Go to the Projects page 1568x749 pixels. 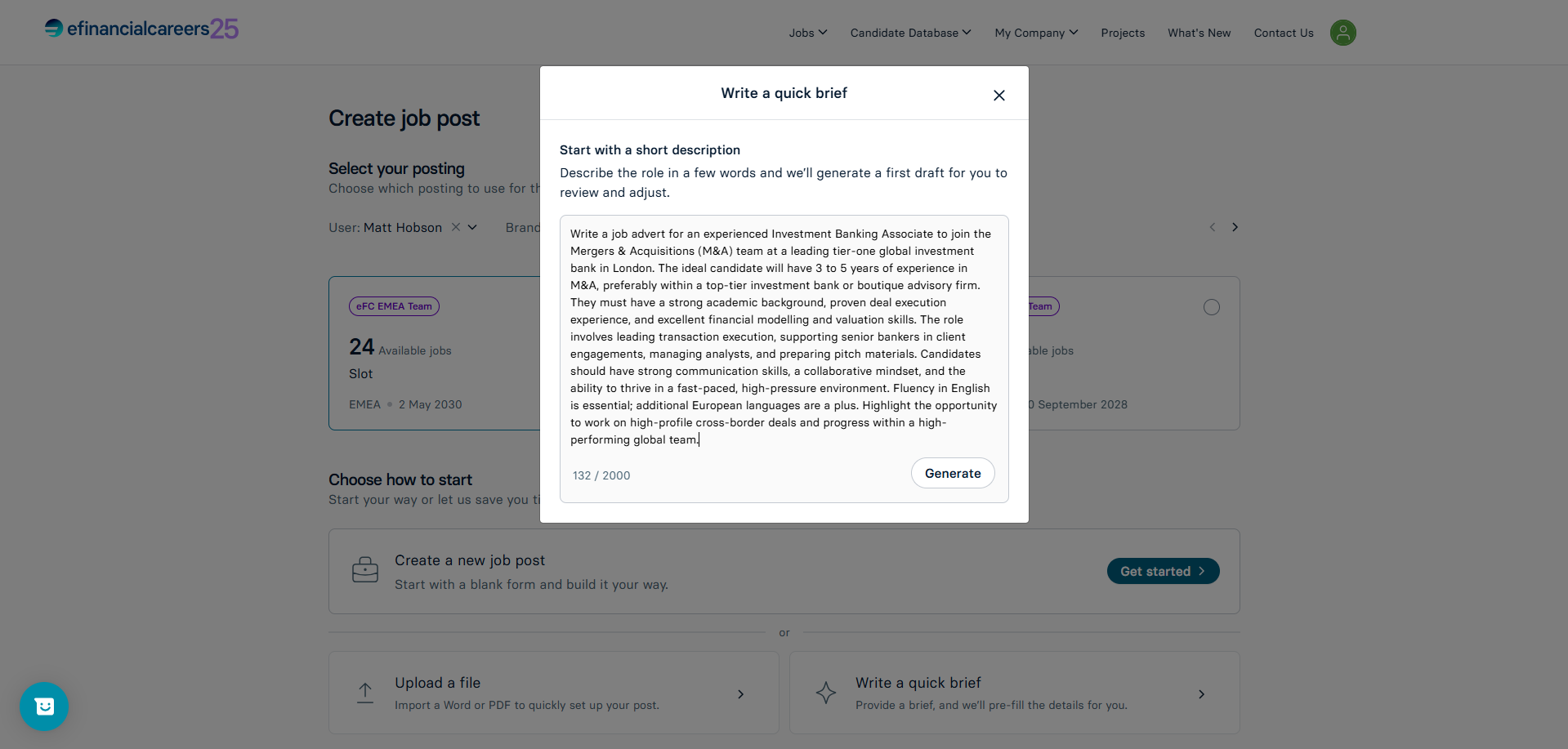pos(1123,33)
